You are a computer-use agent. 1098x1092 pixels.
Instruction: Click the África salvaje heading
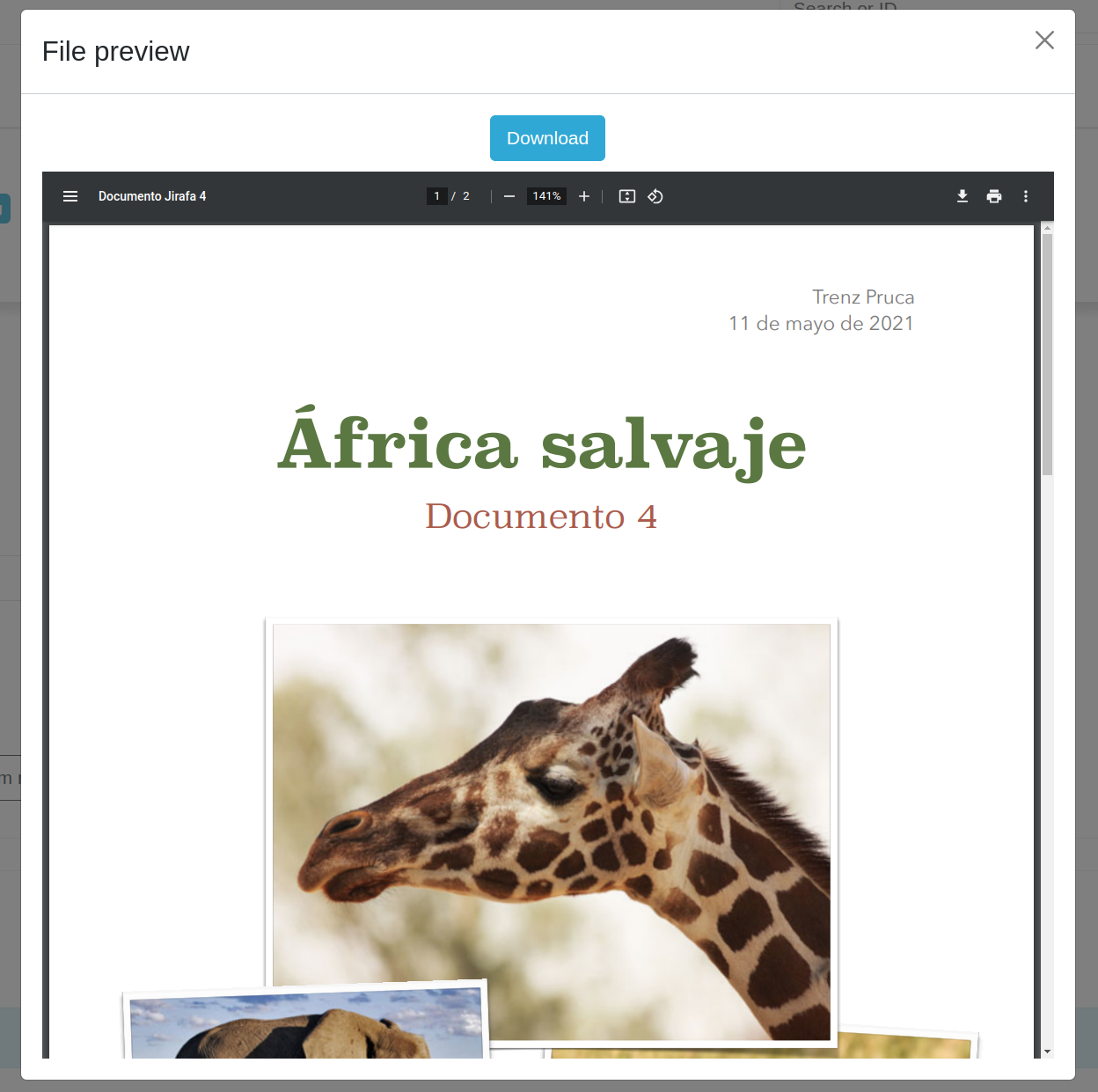pos(541,444)
